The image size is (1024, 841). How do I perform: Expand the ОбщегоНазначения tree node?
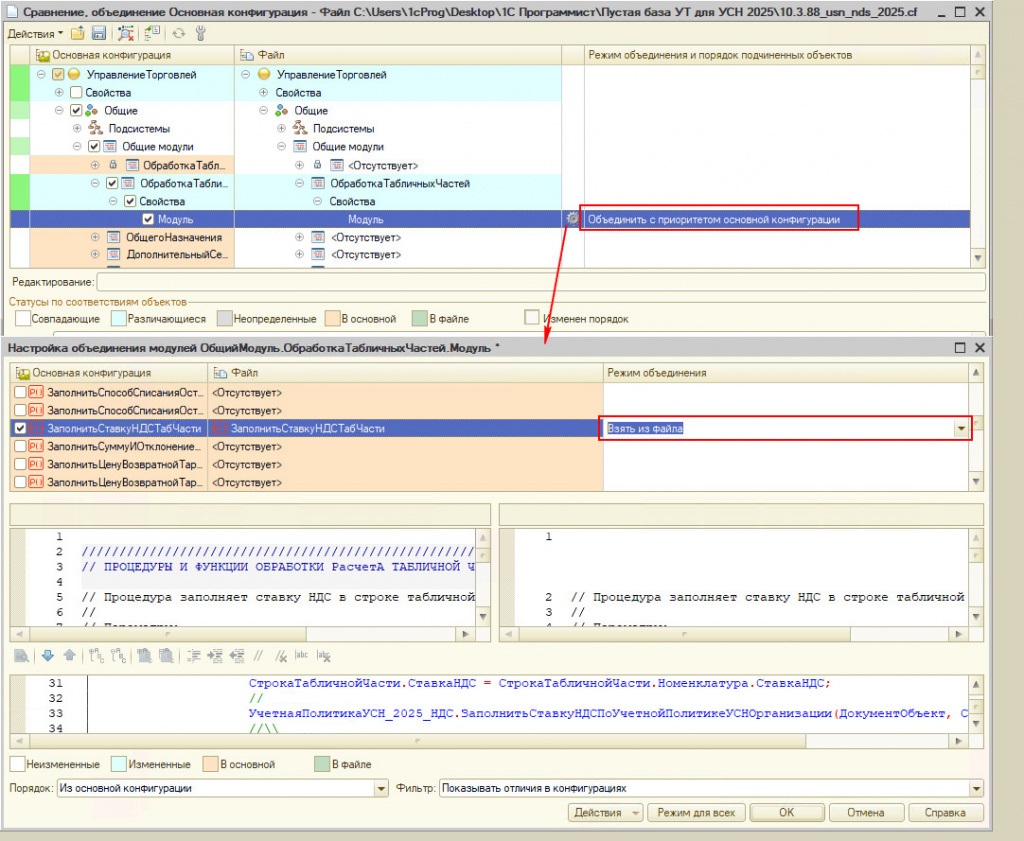95,237
